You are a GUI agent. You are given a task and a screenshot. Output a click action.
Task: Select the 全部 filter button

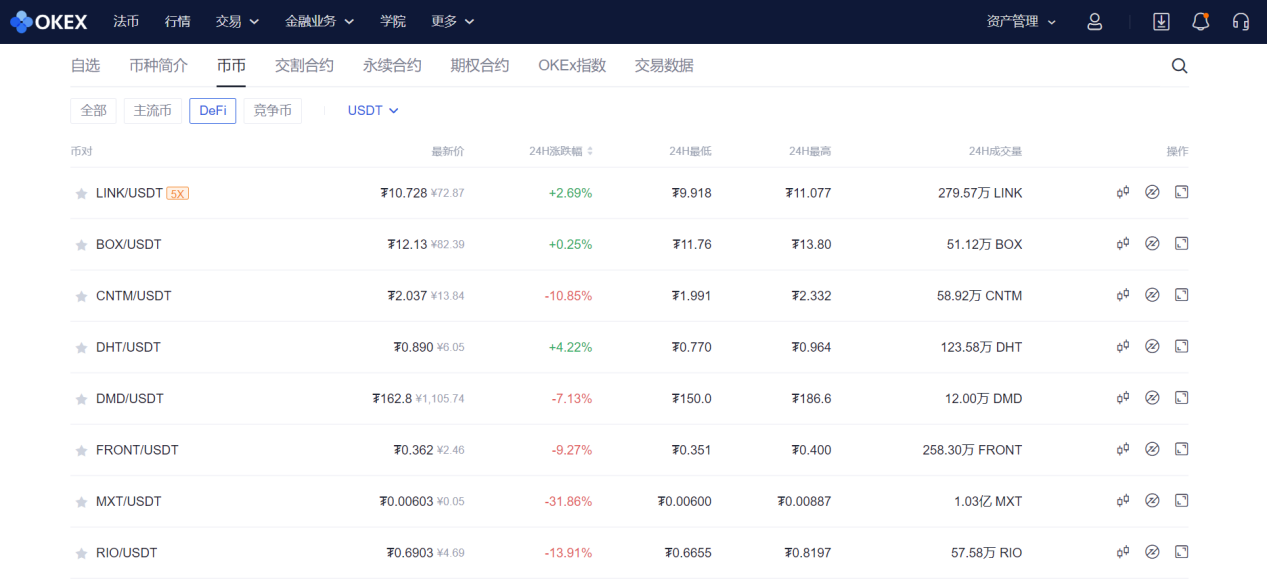click(x=94, y=111)
